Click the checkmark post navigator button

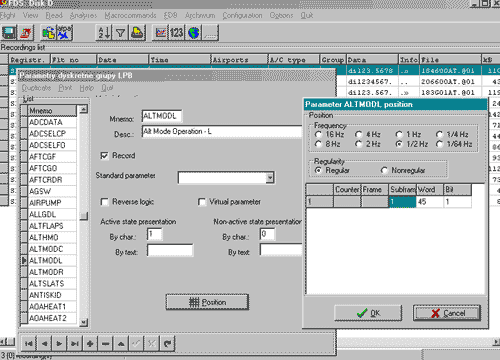[x=136, y=343]
